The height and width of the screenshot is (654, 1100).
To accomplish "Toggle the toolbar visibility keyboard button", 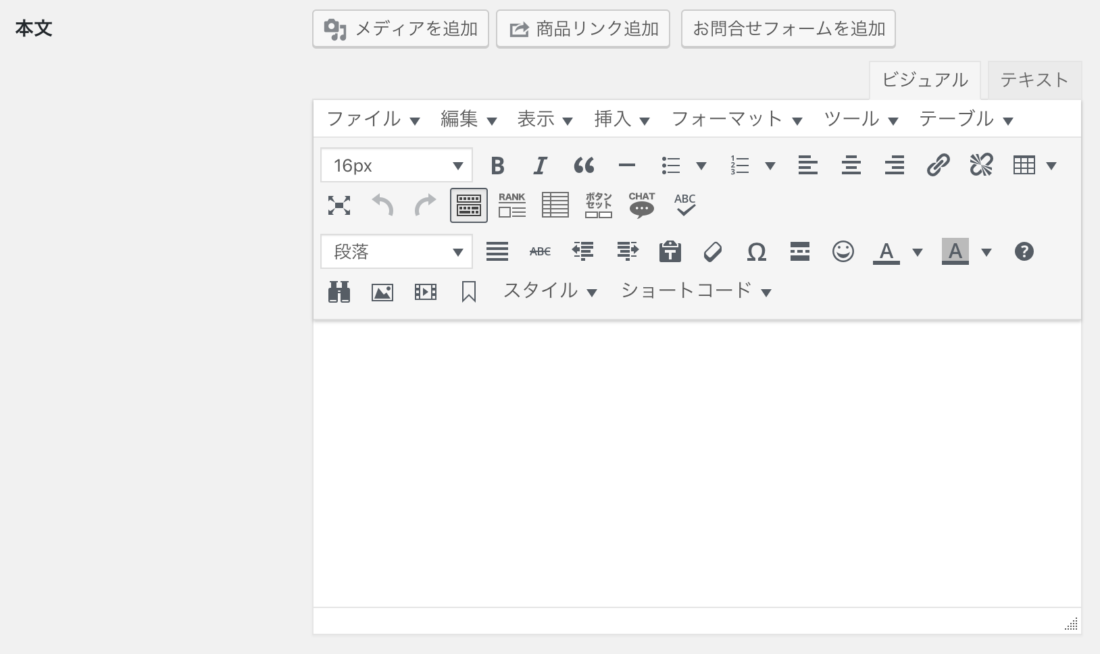I will coord(469,205).
